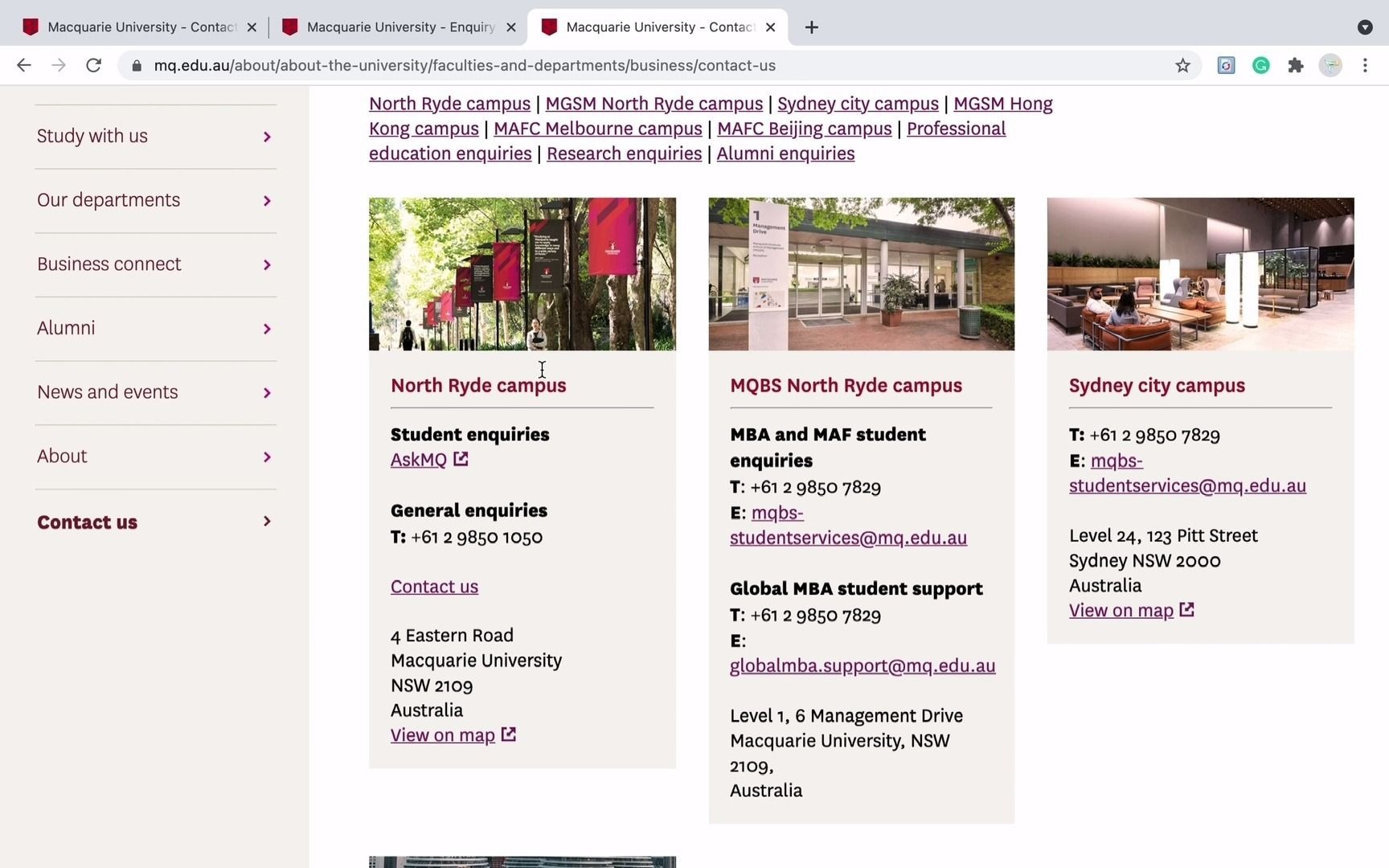The image size is (1389, 868).
Task: Click the North Ryde campus heading
Action: coord(478,386)
